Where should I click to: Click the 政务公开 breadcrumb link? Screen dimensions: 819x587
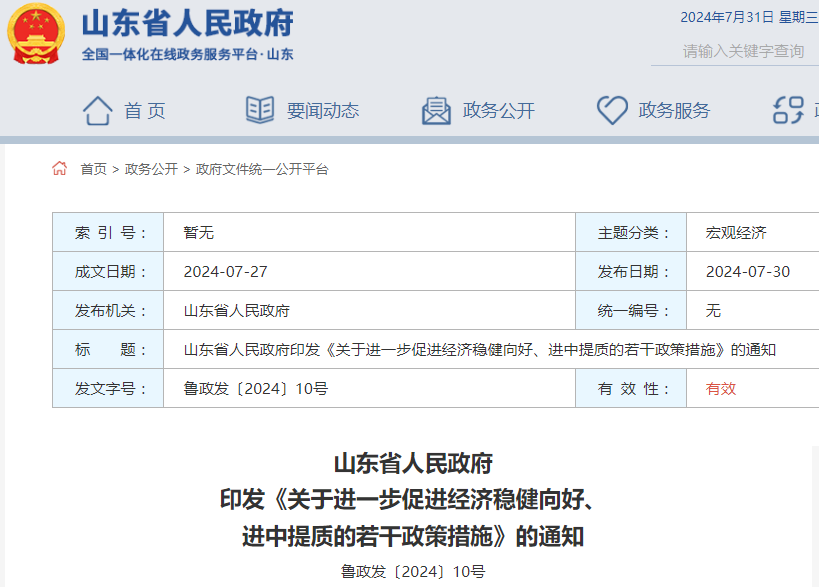(x=144, y=169)
